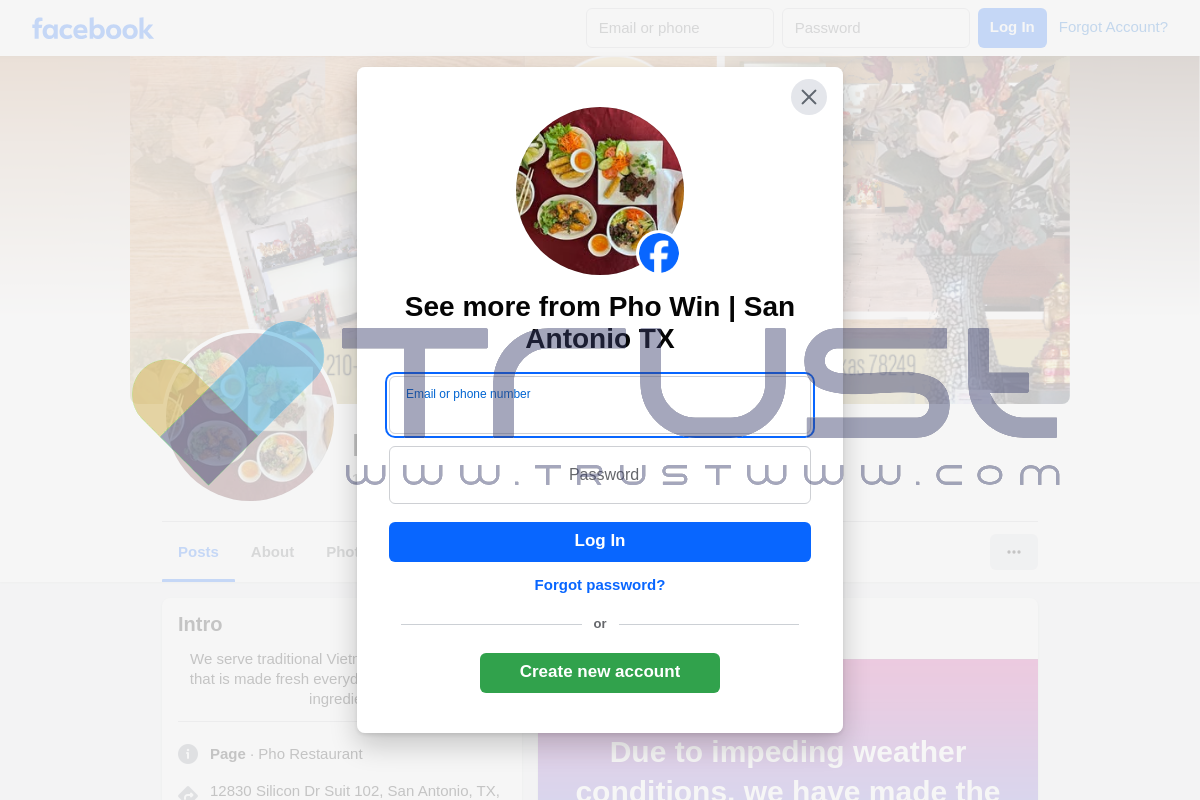Click the address location icon in Intro

(188, 794)
